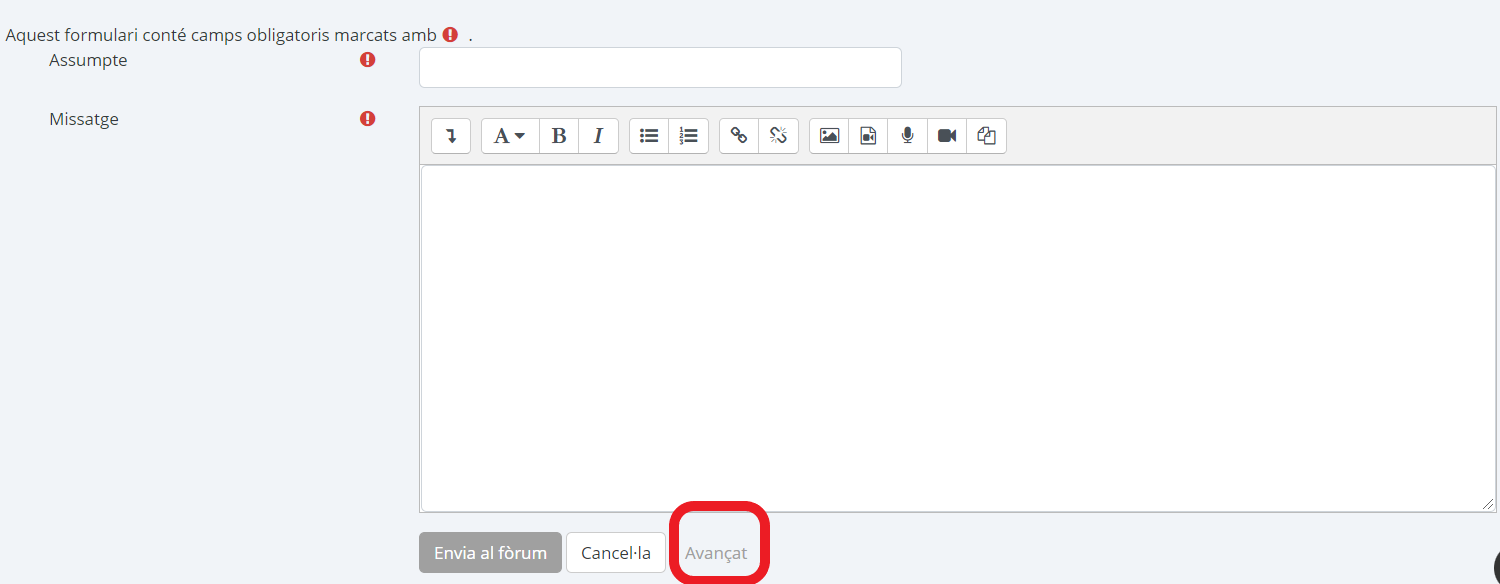Open the manage files icon

pos(986,136)
